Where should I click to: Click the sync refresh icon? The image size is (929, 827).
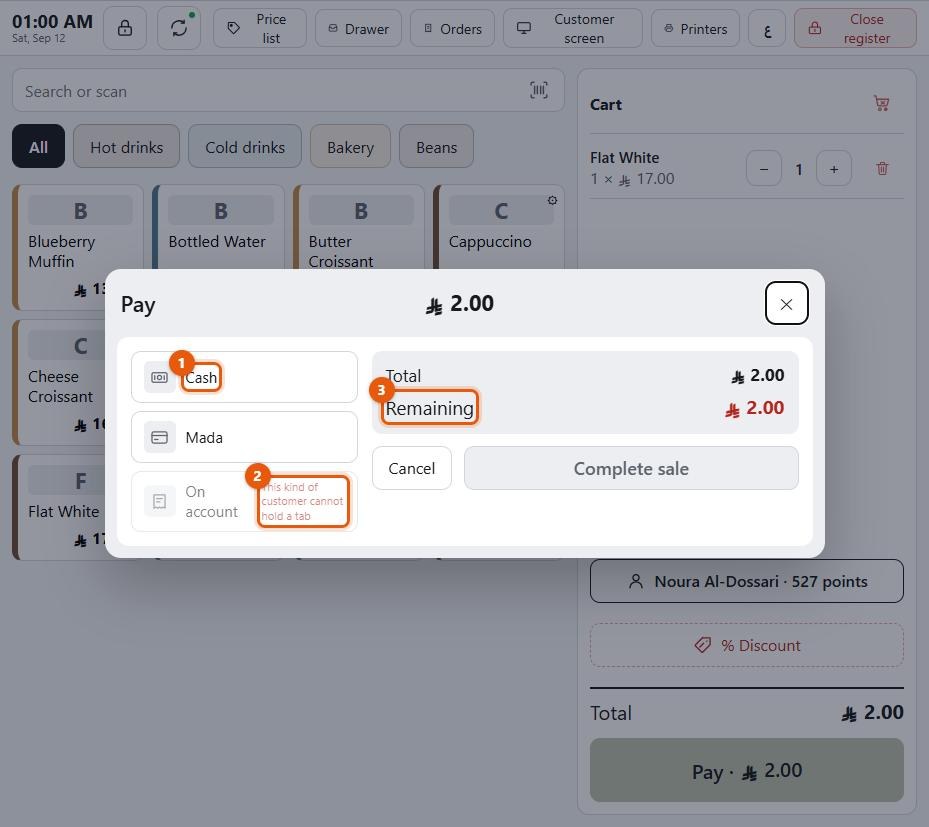point(179,28)
